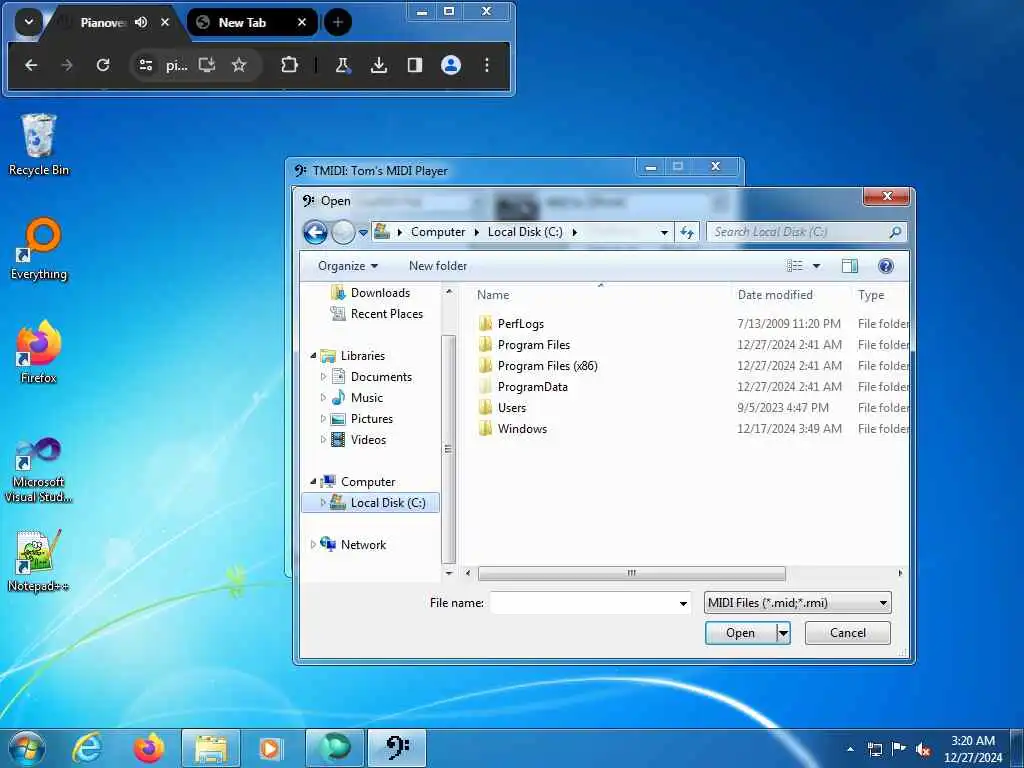Open Chrome's tab search dropdown
Image resolution: width=1024 pixels, height=768 pixels.
(x=28, y=22)
